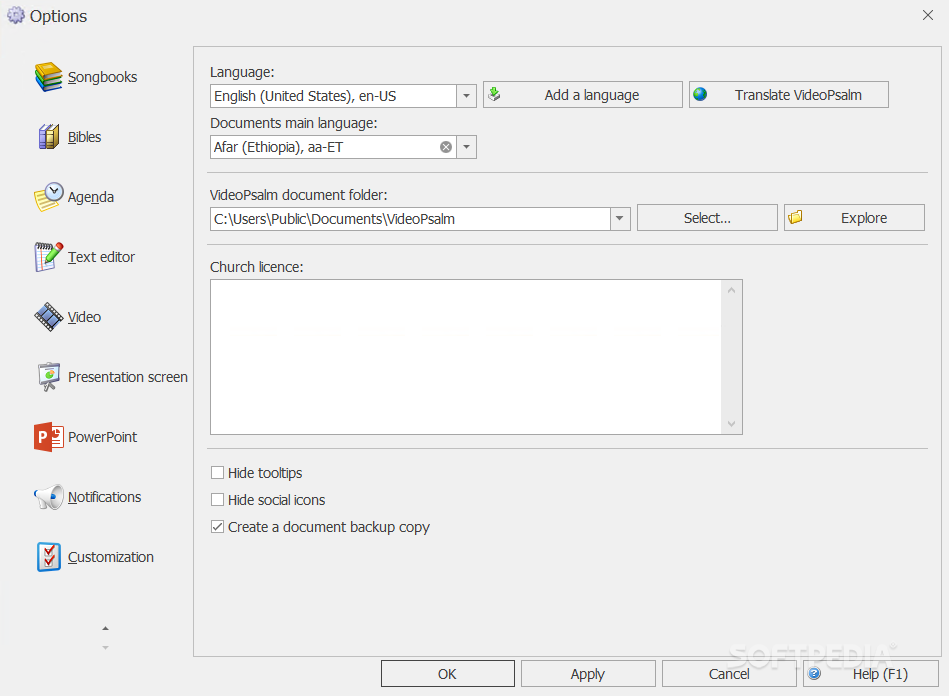Screen dimensions: 949x696
Task: Confirm settings with the OK button
Action: 448,674
